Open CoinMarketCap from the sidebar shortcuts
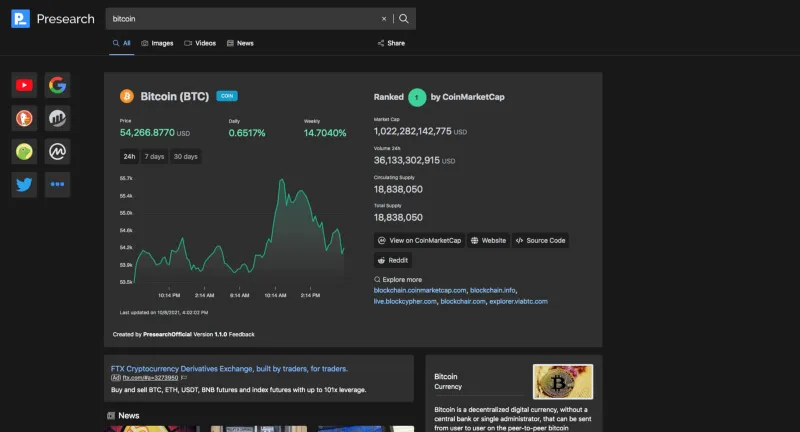This screenshot has width=800, height=432. pyautogui.click(x=57, y=151)
